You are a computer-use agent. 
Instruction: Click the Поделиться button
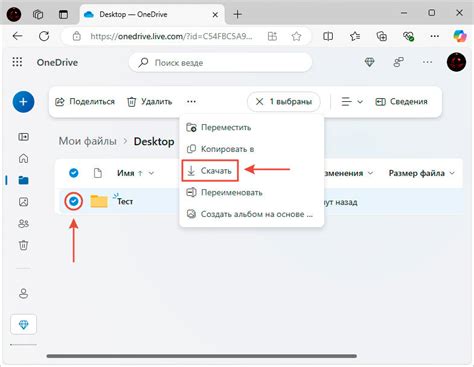(85, 102)
